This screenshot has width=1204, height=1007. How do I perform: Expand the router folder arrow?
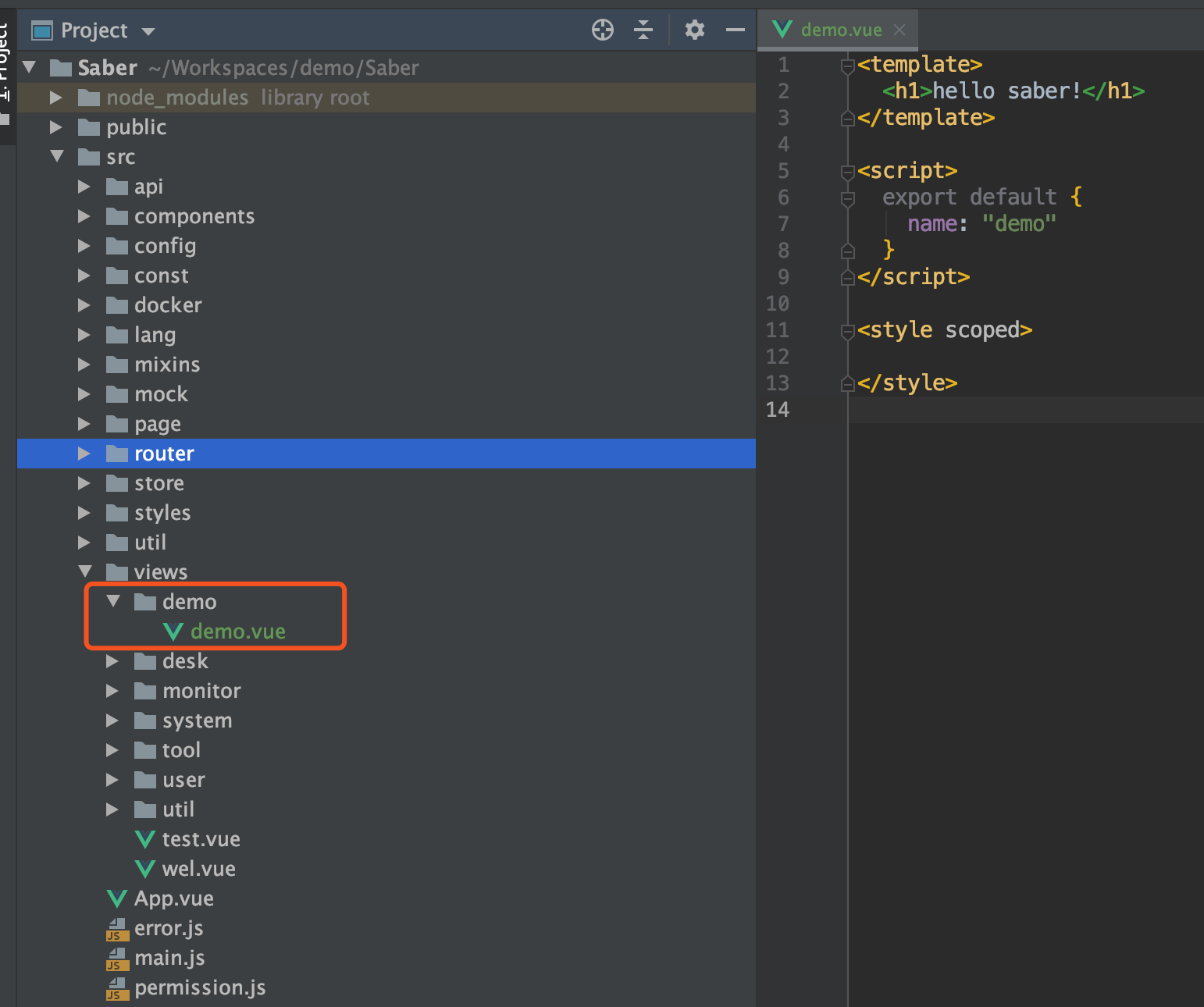(x=84, y=454)
